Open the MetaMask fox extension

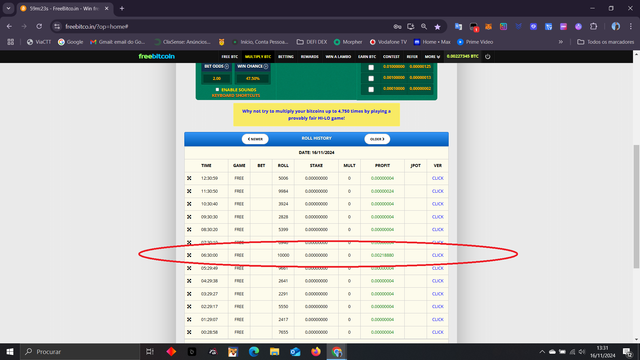488,27
